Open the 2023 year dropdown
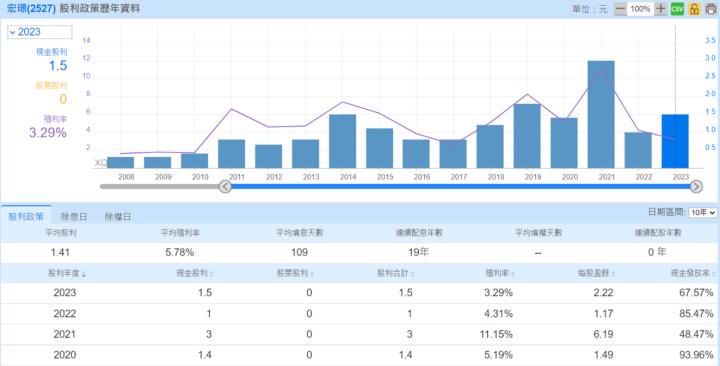Screen dimensions: 720x366 coord(39,32)
